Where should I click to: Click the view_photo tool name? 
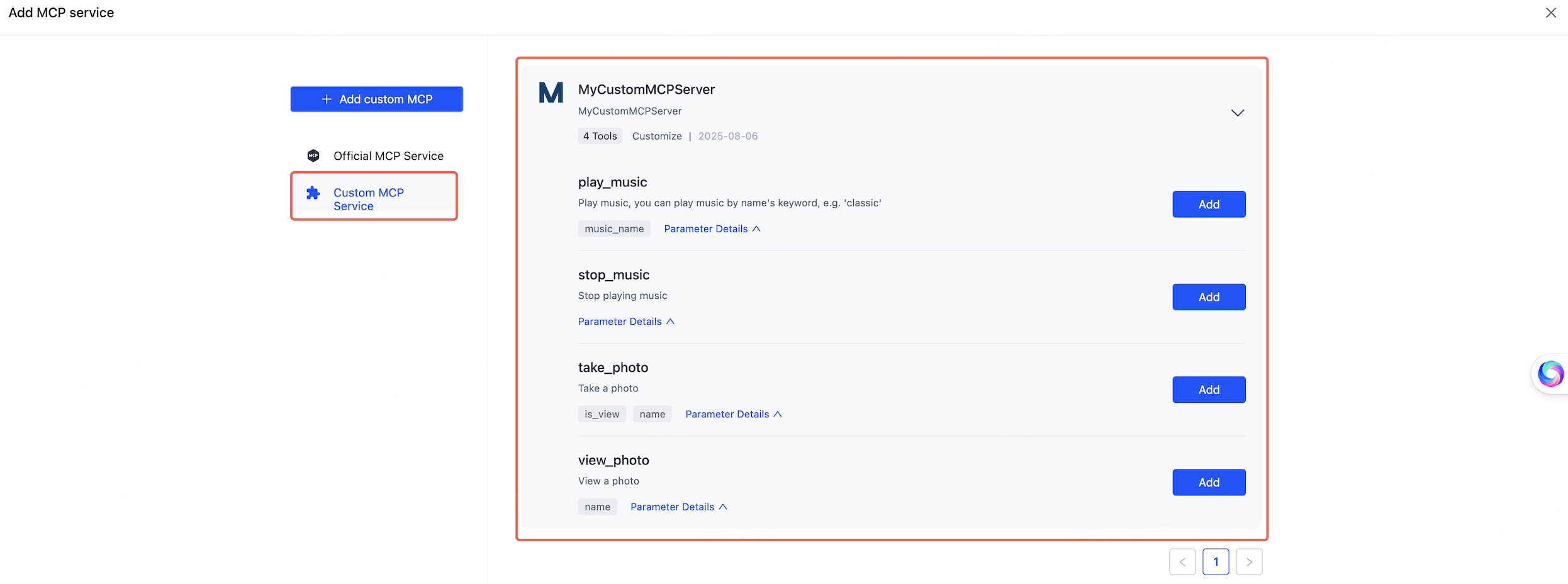click(x=613, y=460)
